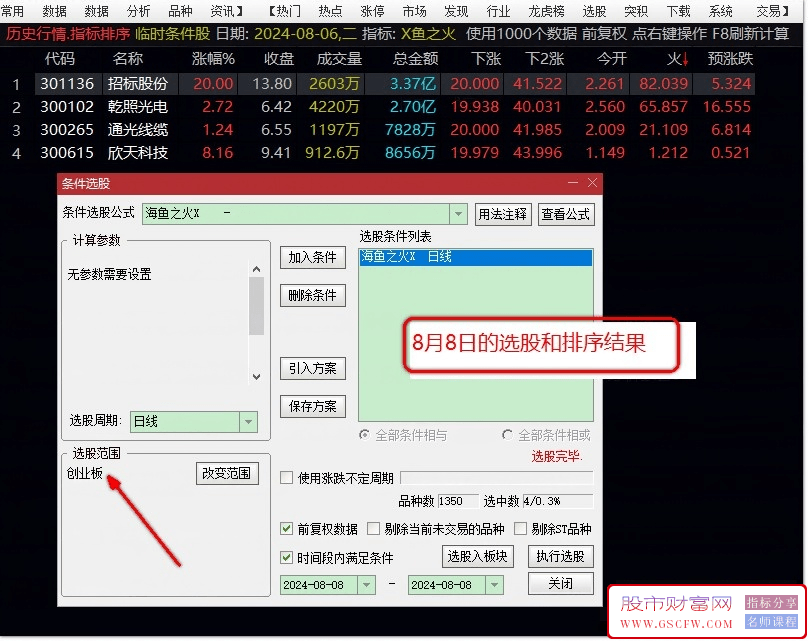
Task: Click the 代码 column header
Action: pyautogui.click(x=60, y=59)
